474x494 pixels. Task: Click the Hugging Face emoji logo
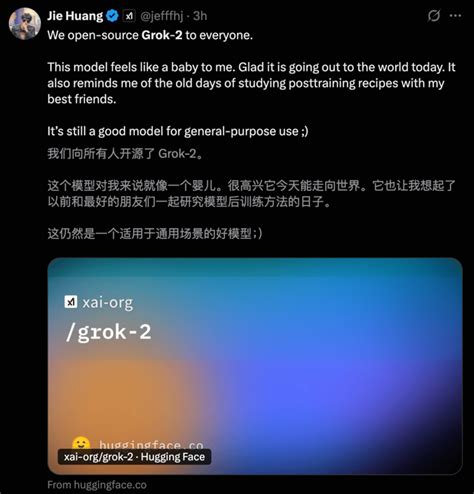(81, 443)
